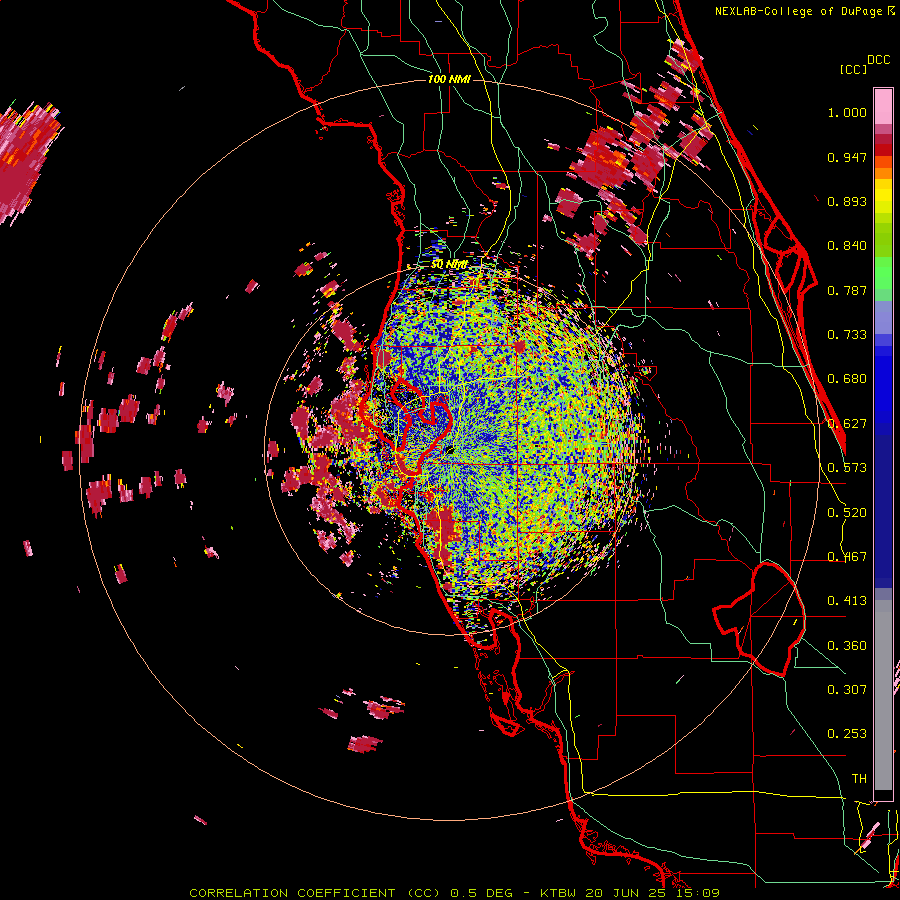The height and width of the screenshot is (900, 900).
Task: Pick the black TH swatch at bar bottom
Action: pyautogui.click(x=883, y=795)
